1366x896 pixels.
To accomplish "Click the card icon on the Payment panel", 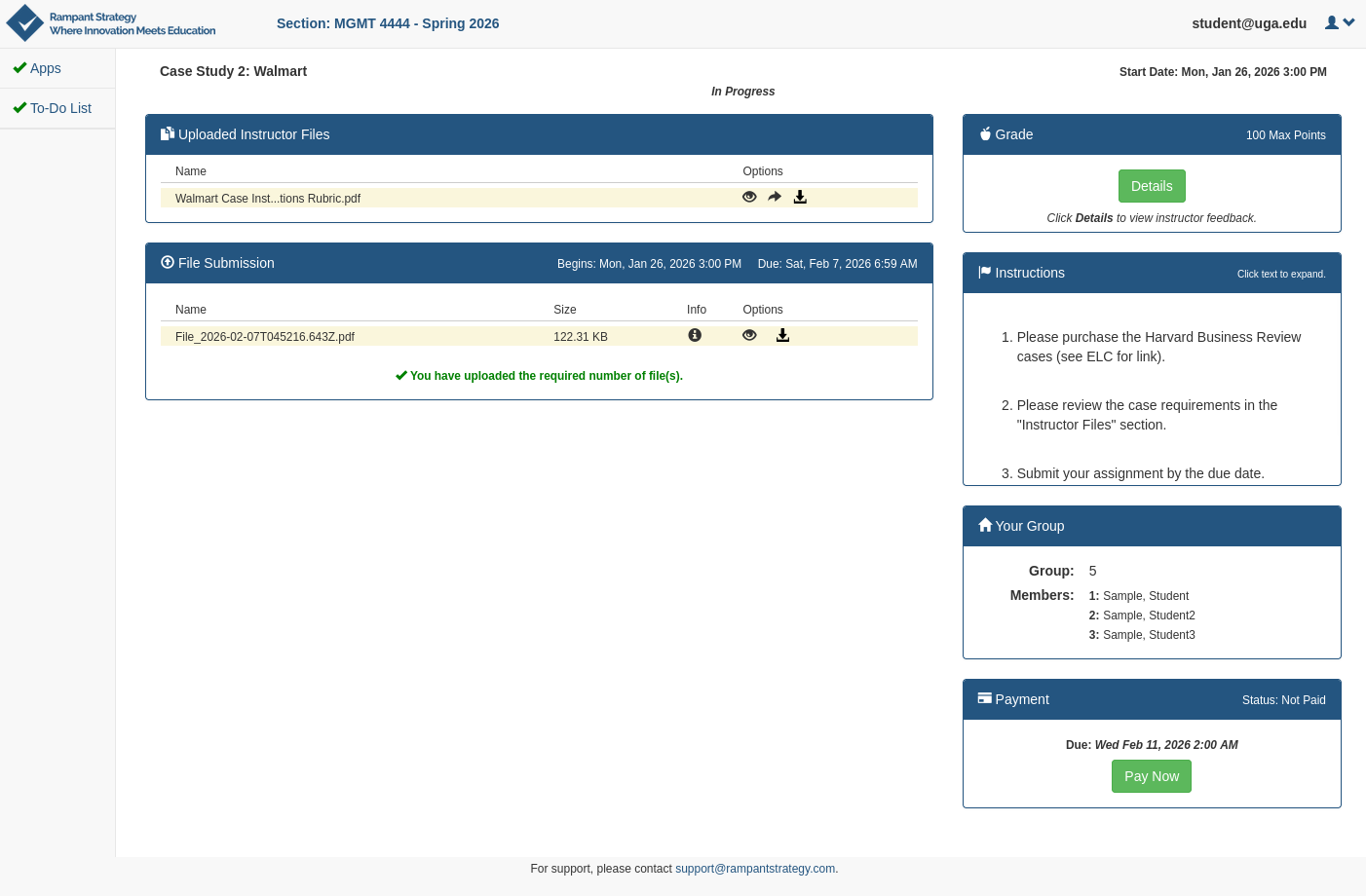I will tap(983, 698).
